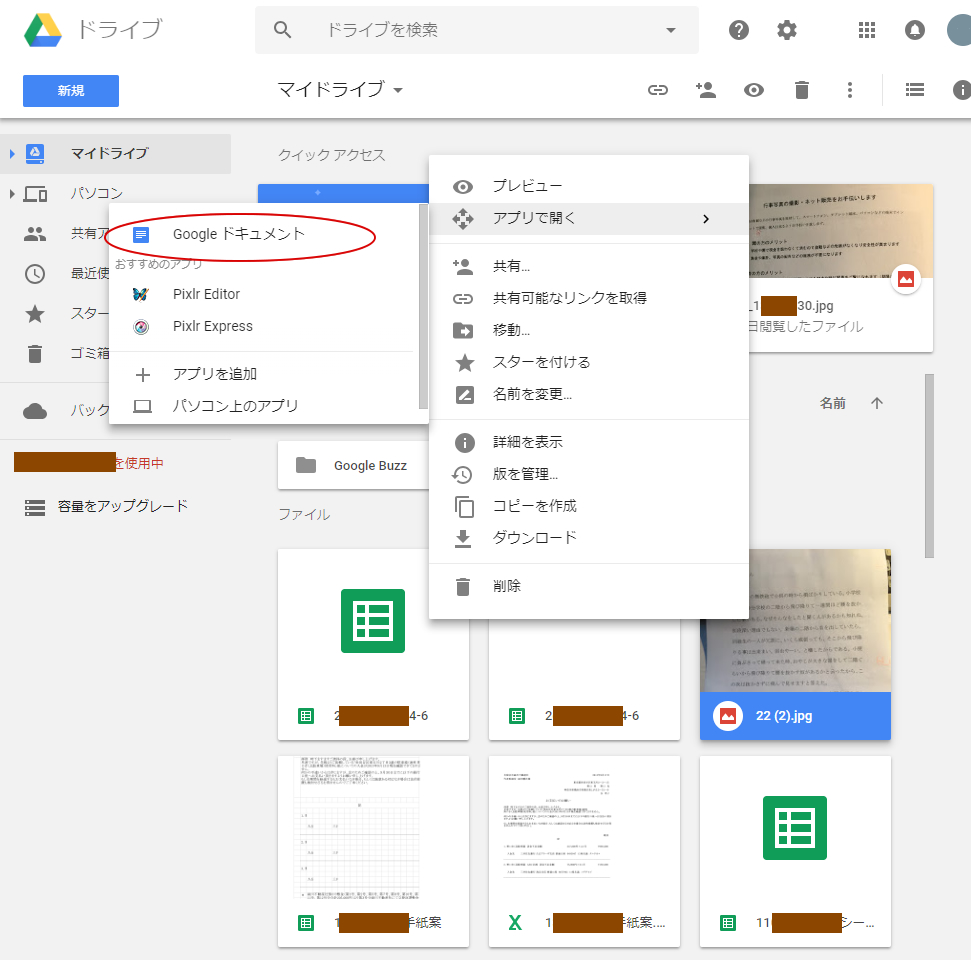
Task: Open the more actions three-dot menu
Action: coord(850,90)
